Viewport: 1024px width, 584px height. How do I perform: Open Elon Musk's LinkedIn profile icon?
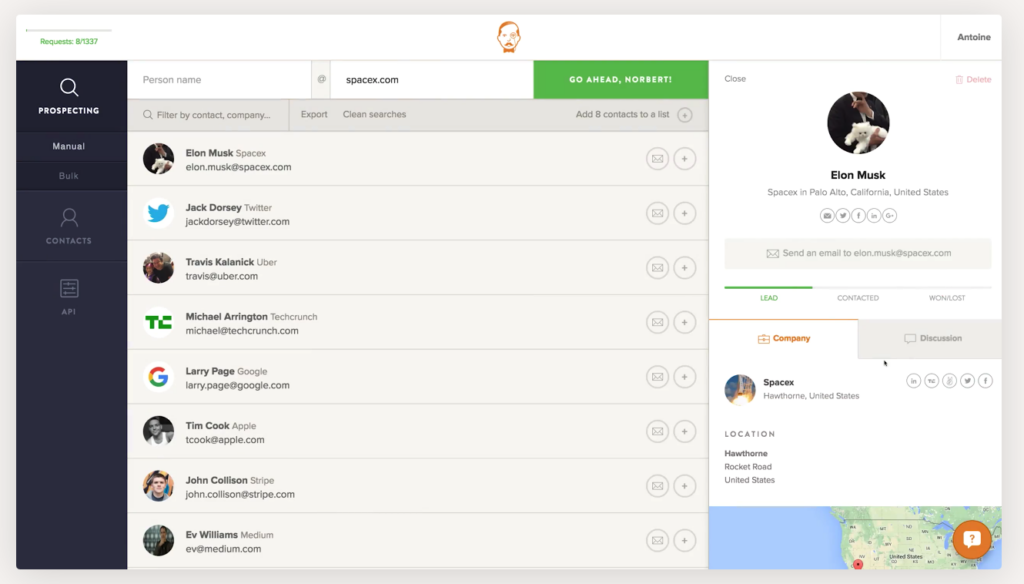874,216
